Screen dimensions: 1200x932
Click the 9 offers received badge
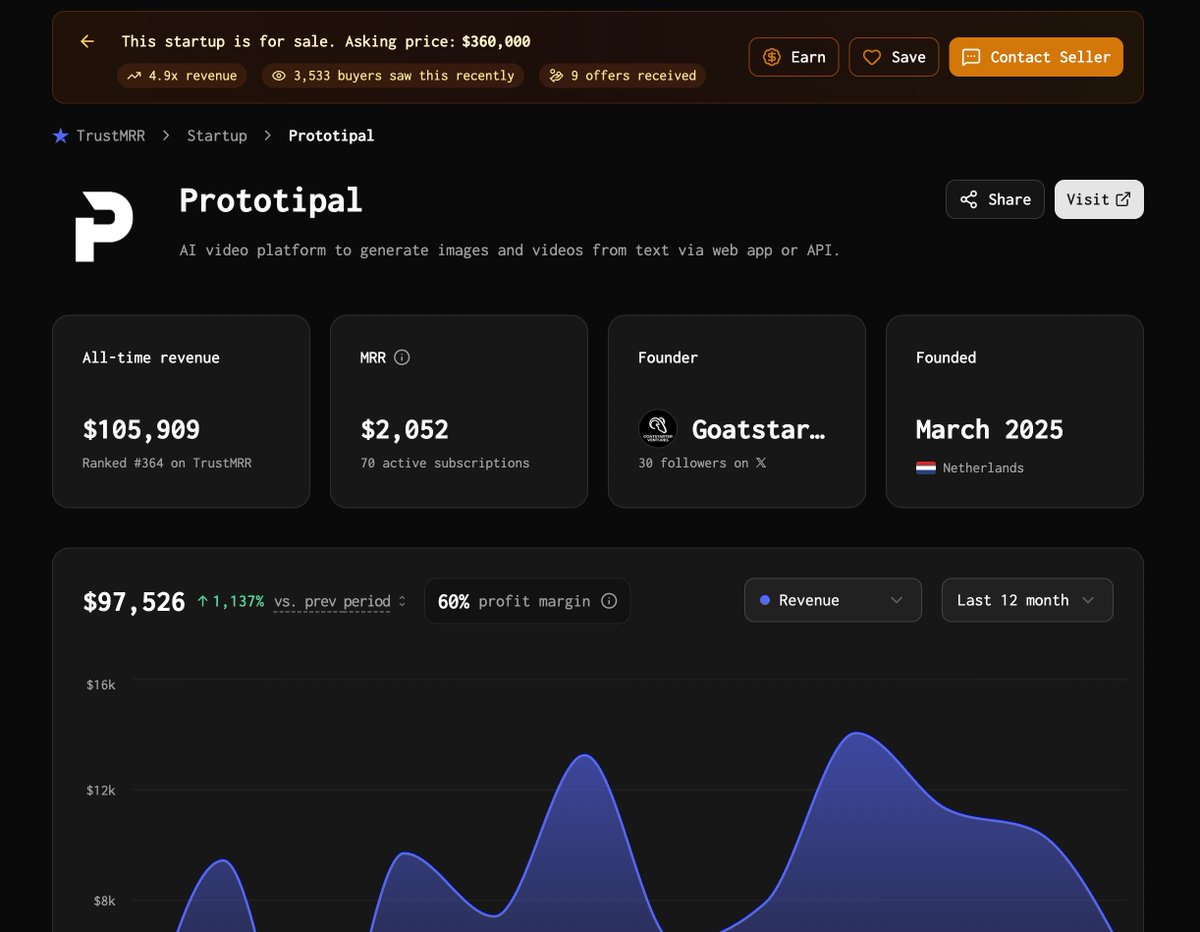622,75
